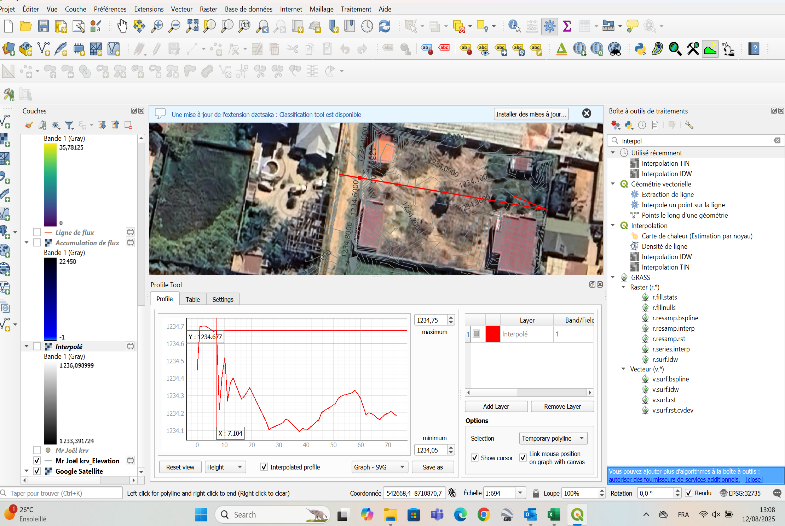The image size is (785, 526).
Task: Open the Traitement menu
Action: pyautogui.click(x=356, y=9)
